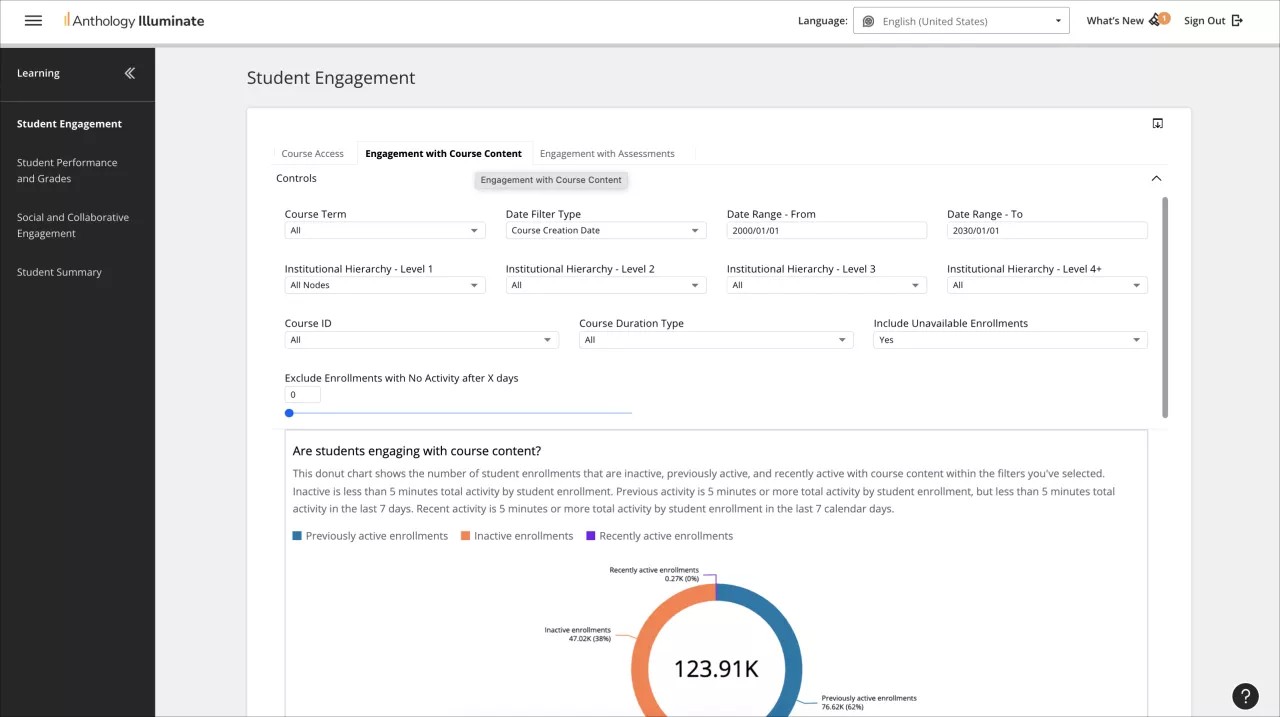
Task: Click the Sign Out arrow icon
Action: tap(1237, 20)
